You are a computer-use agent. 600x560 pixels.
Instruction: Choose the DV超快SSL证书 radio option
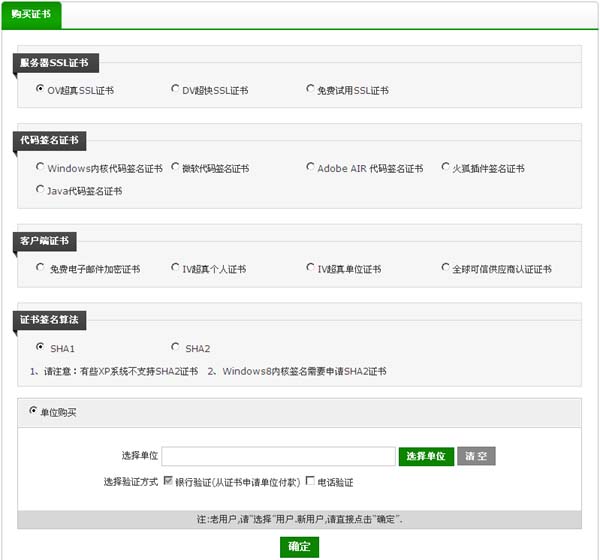pos(176,89)
